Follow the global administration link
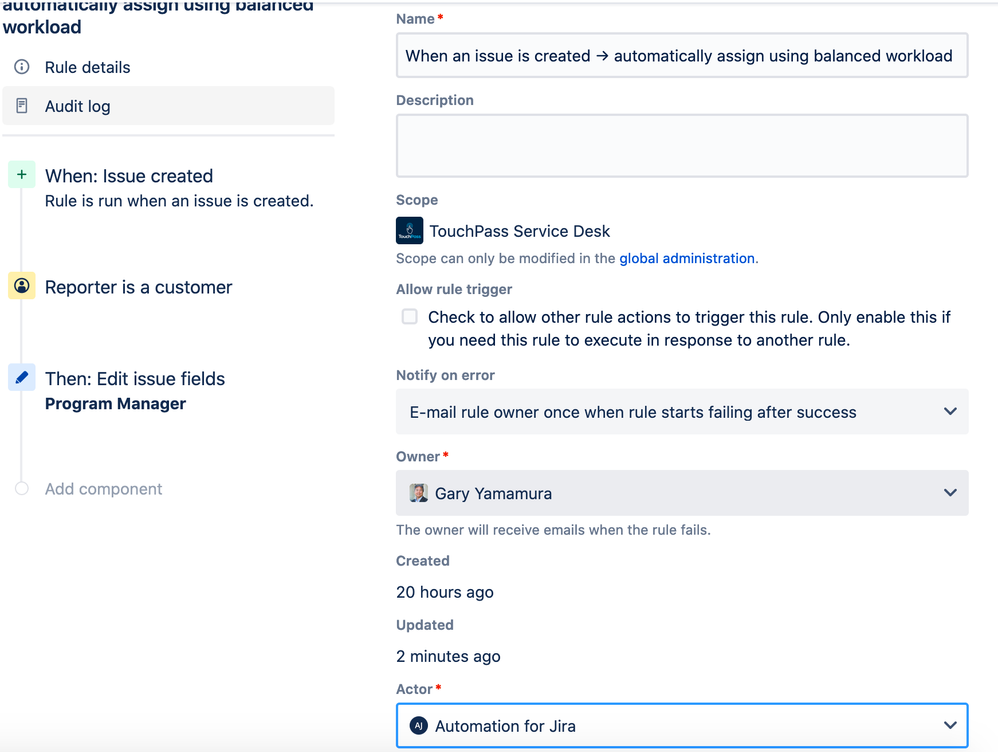Viewport: 998px width, 752px height. (687, 258)
